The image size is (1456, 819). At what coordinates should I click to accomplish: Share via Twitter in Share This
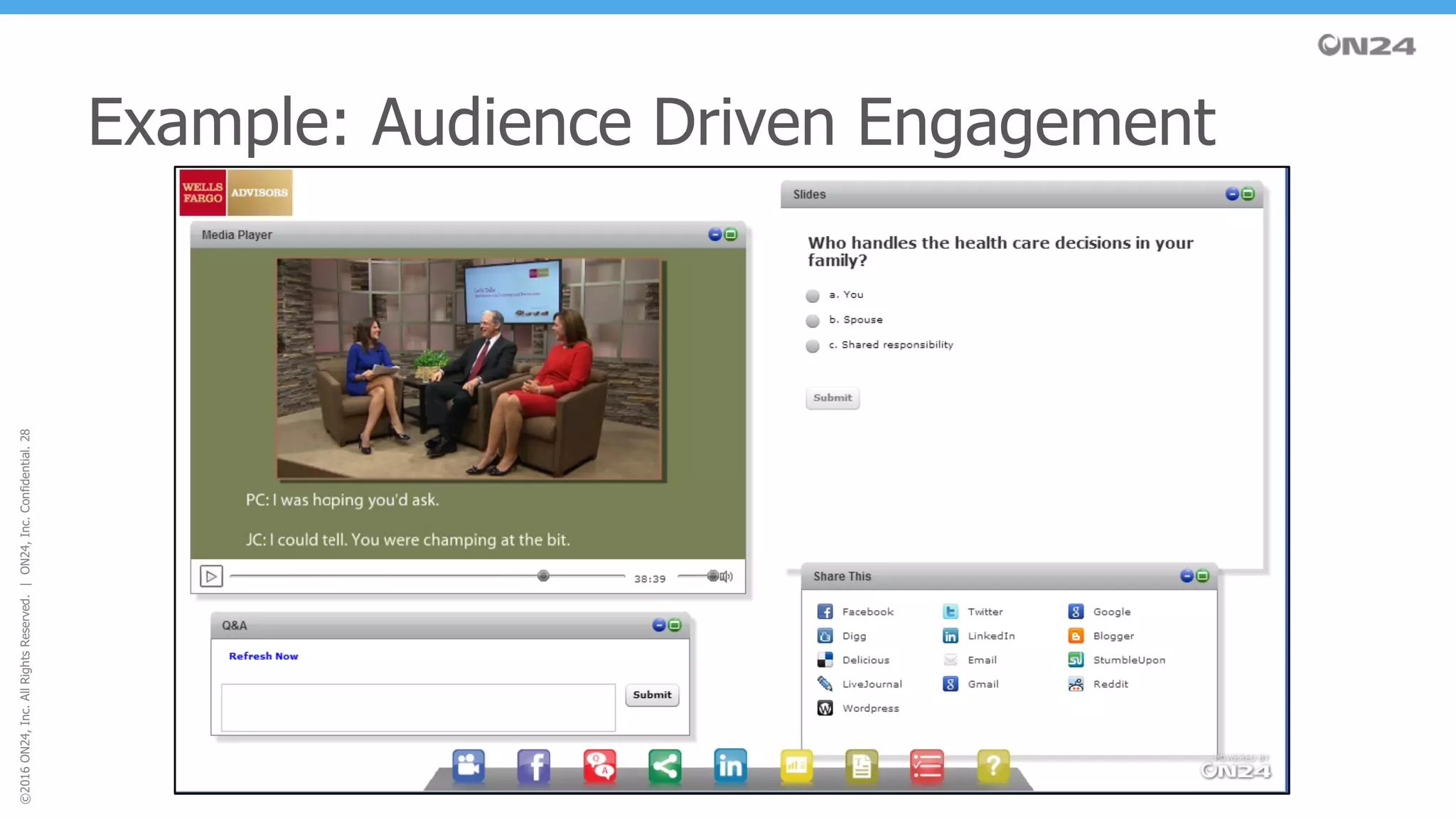click(x=973, y=611)
